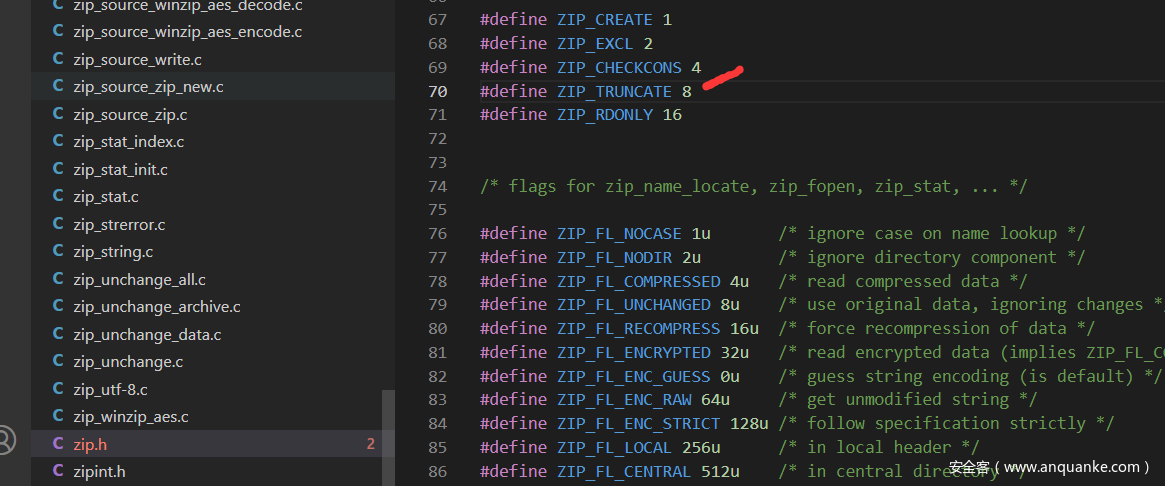The height and width of the screenshot is (486, 1165).
Task: Click the C icon beside zip_string.c
Action: click(57, 252)
